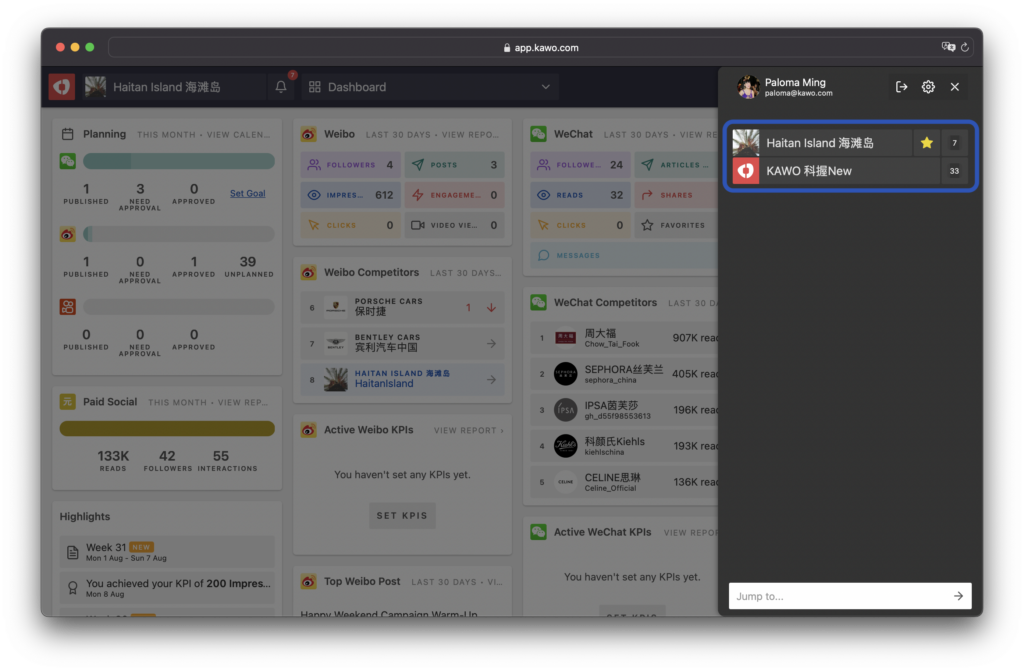Click the Haitan Island brand avatar in header
Image resolution: width=1024 pixels, height=671 pixels.
pos(95,87)
